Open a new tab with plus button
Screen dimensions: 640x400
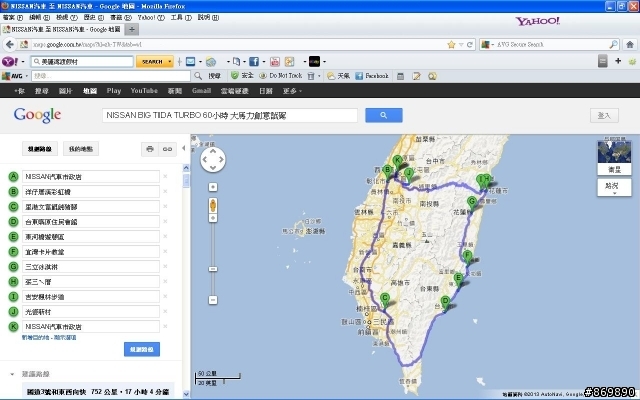[x=131, y=29]
